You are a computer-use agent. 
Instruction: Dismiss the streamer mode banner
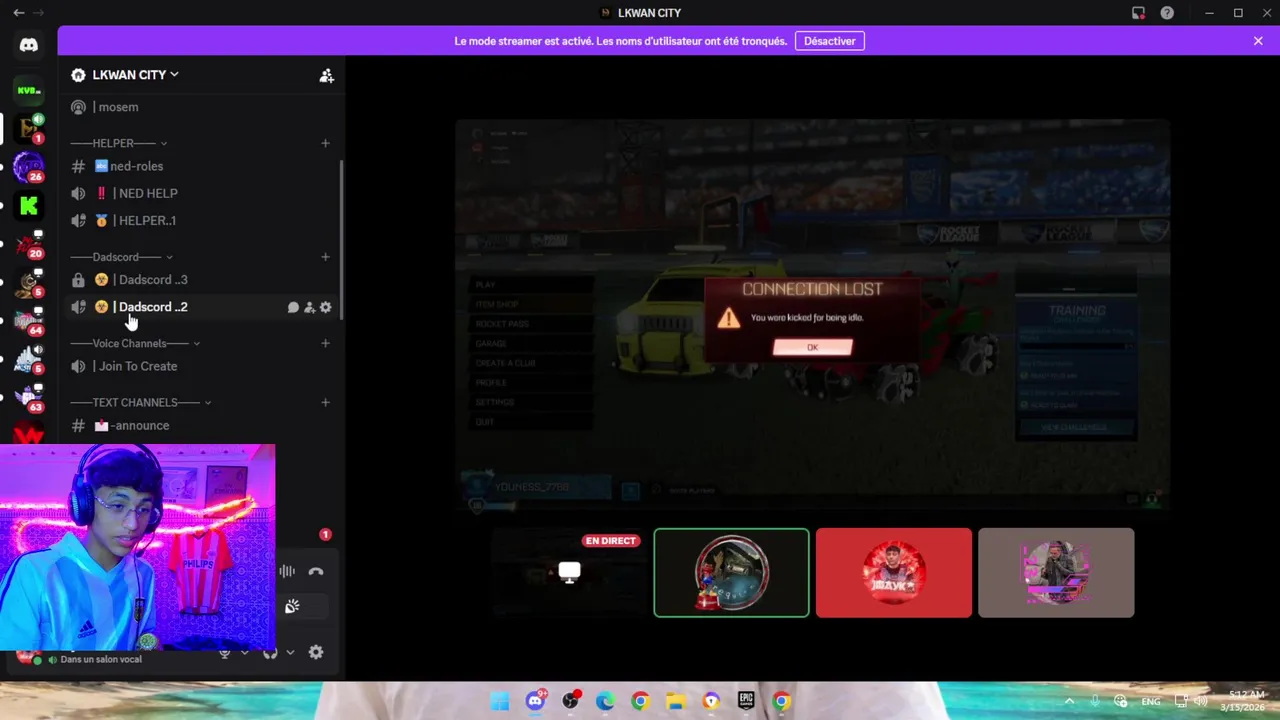coord(1258,41)
